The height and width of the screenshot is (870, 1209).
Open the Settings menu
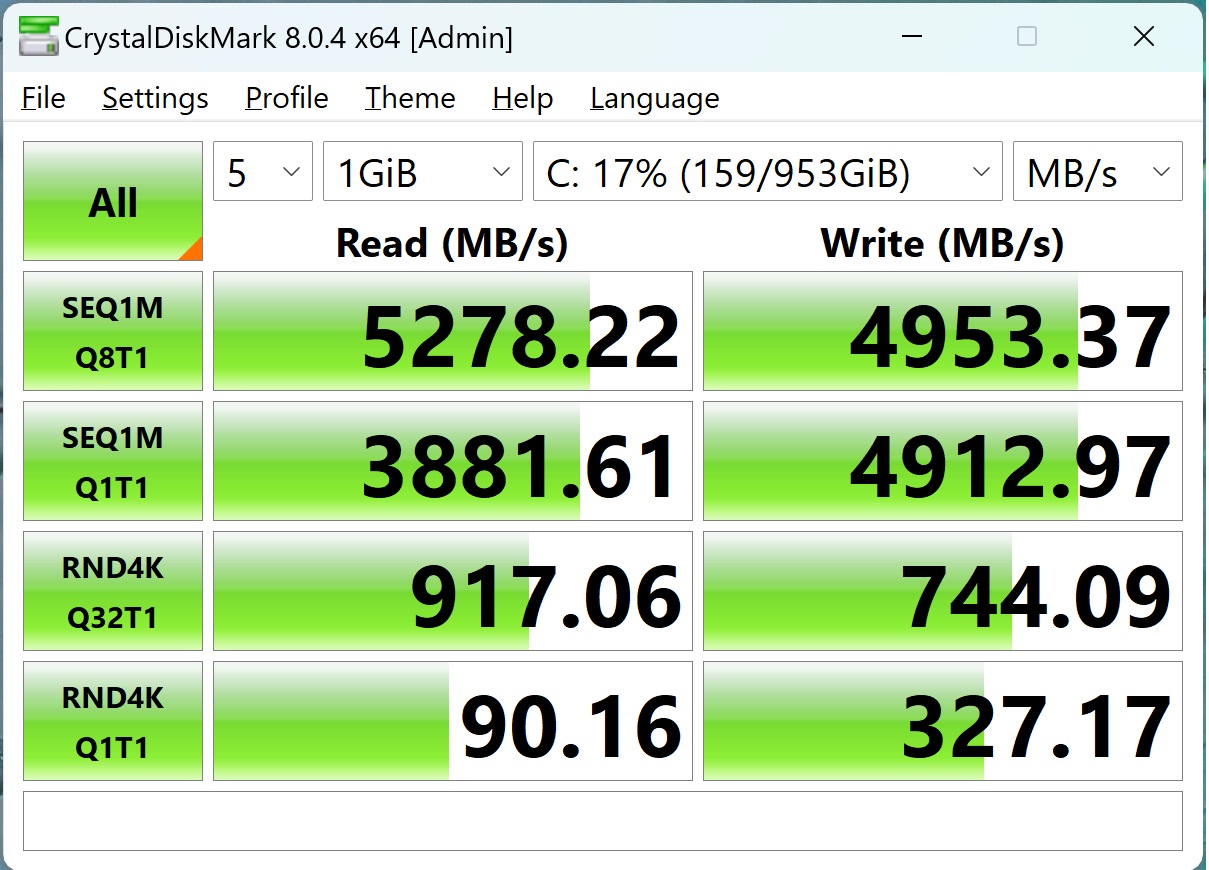[155, 98]
